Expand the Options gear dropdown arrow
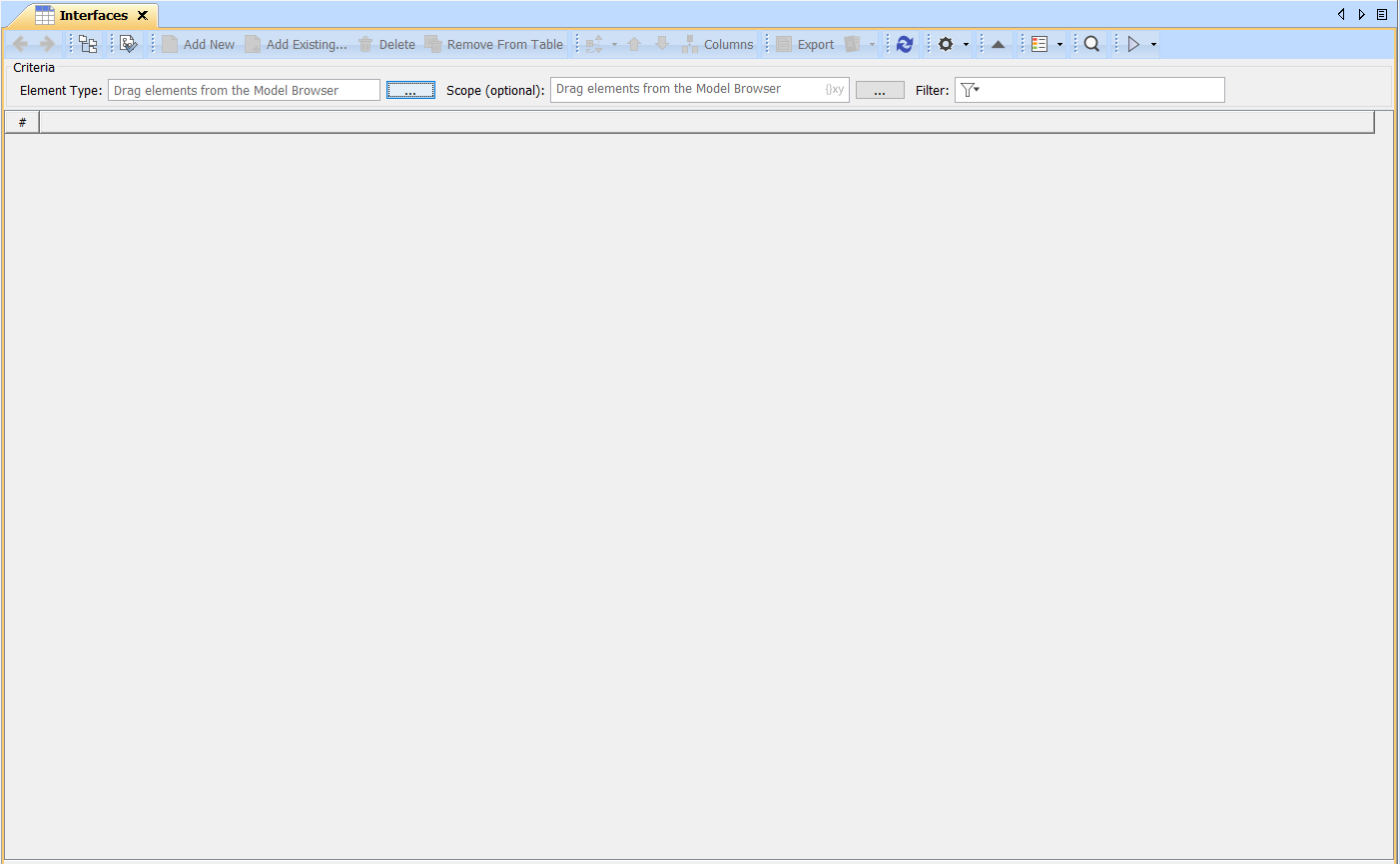 click(966, 45)
